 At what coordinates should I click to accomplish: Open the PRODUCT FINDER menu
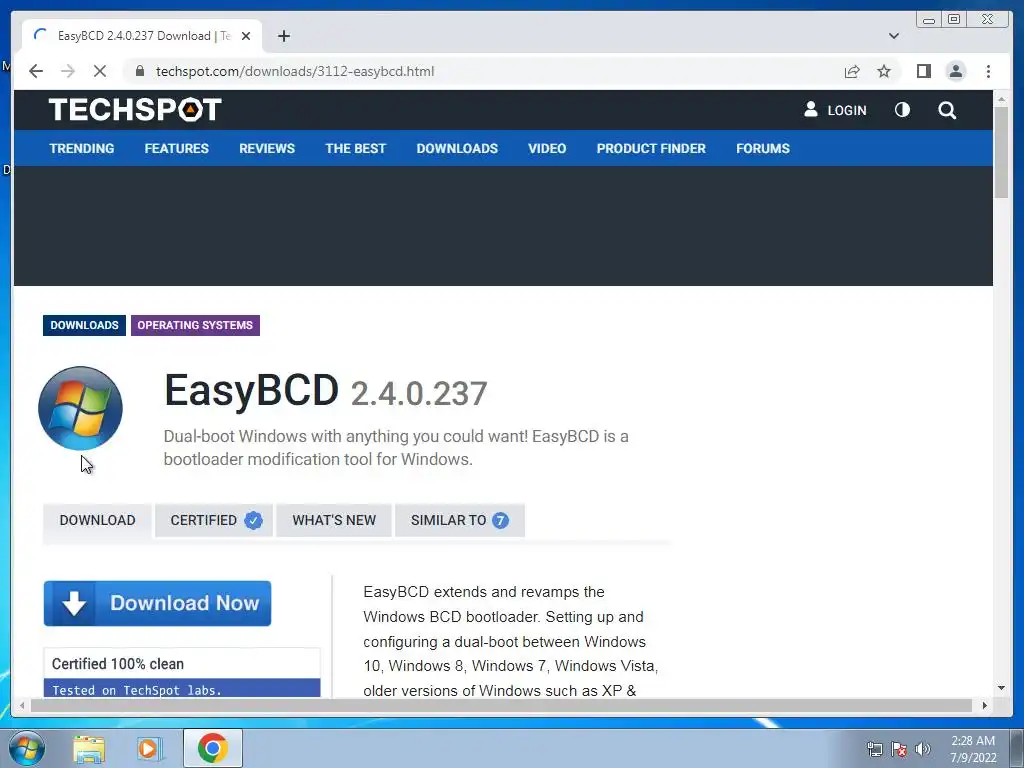click(651, 148)
